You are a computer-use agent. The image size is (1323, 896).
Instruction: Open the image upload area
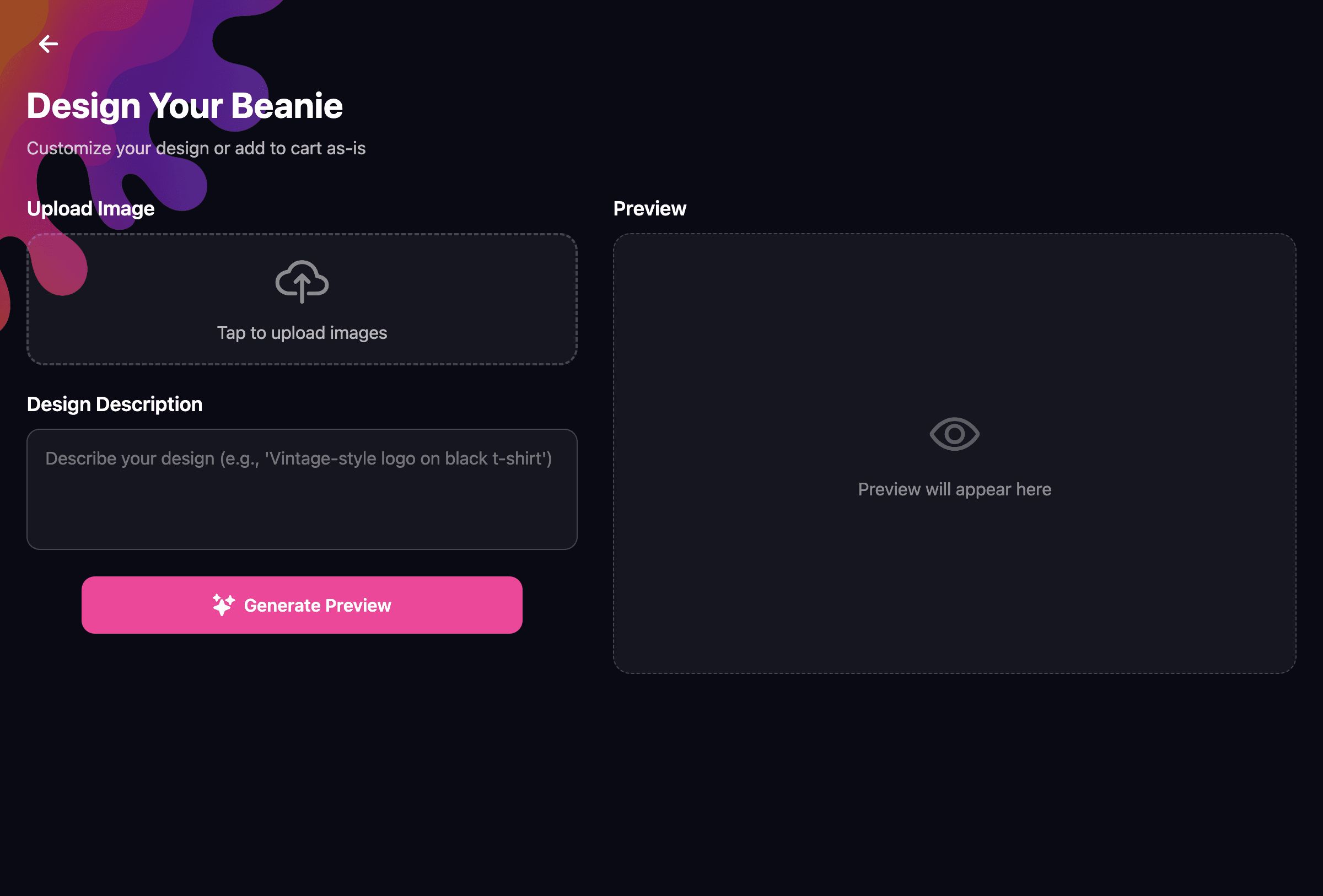[301, 299]
